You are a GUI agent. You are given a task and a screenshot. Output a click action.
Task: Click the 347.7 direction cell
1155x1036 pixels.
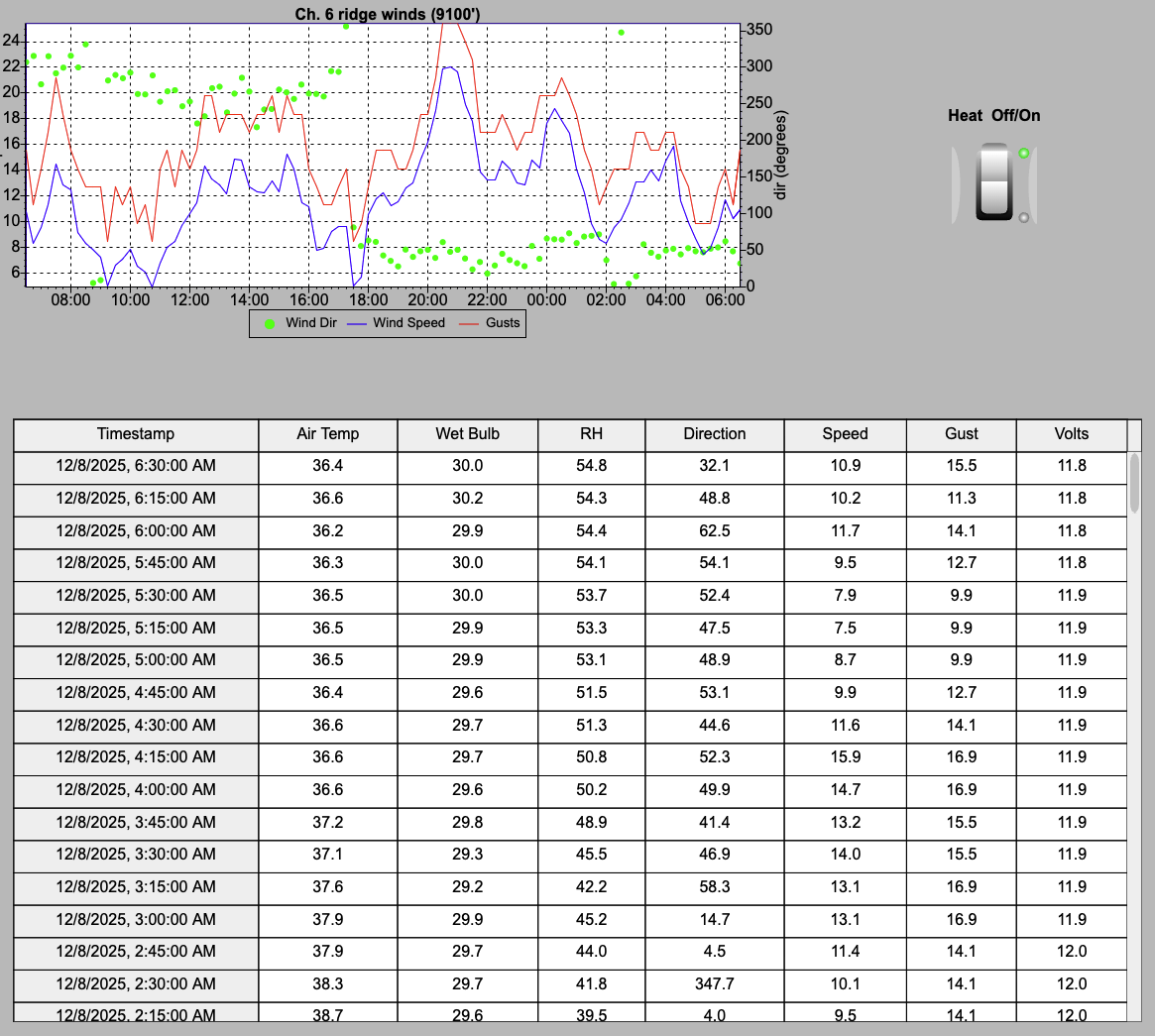click(x=715, y=984)
